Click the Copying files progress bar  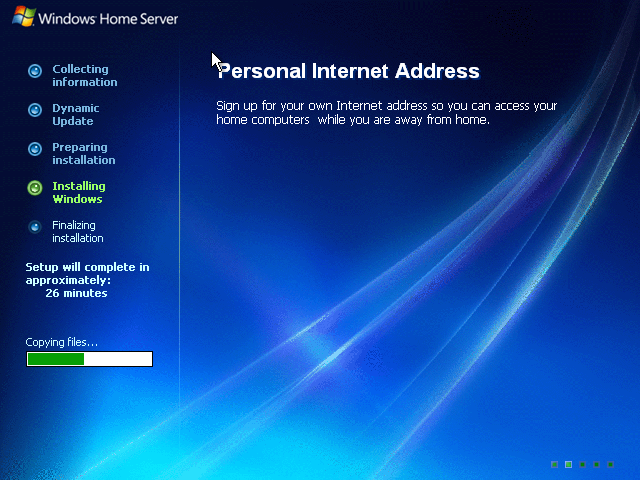pyautogui.click(x=89, y=359)
